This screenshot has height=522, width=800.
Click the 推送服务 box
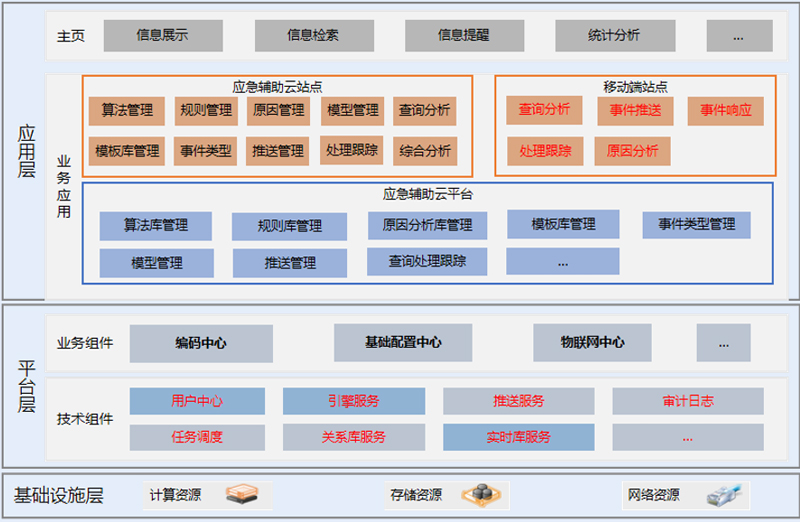(x=518, y=401)
